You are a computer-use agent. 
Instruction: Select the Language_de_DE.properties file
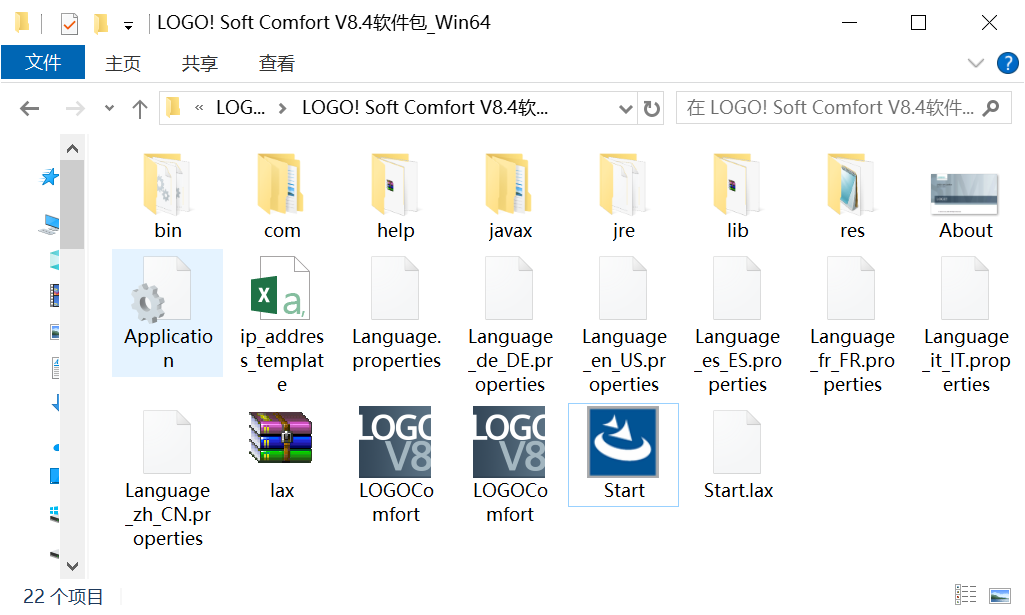click(510, 325)
